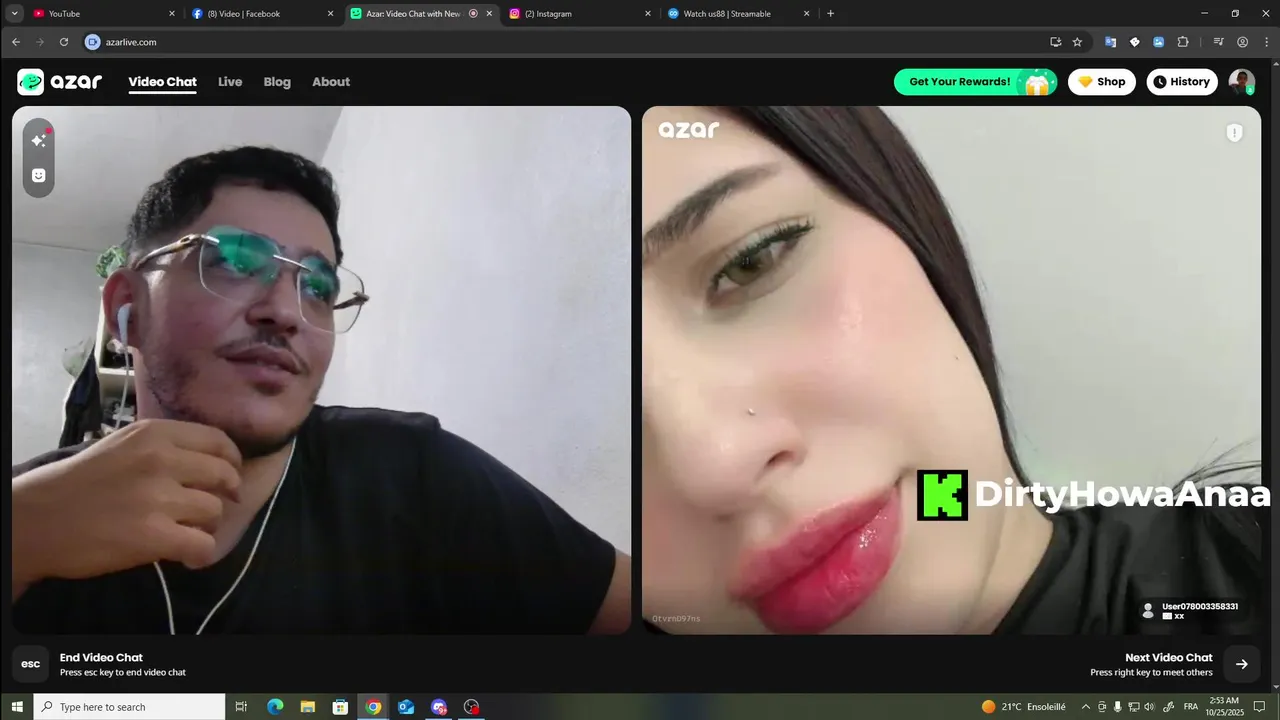Open the Chrome profile icon
This screenshot has width=1280, height=720.
click(x=1242, y=42)
